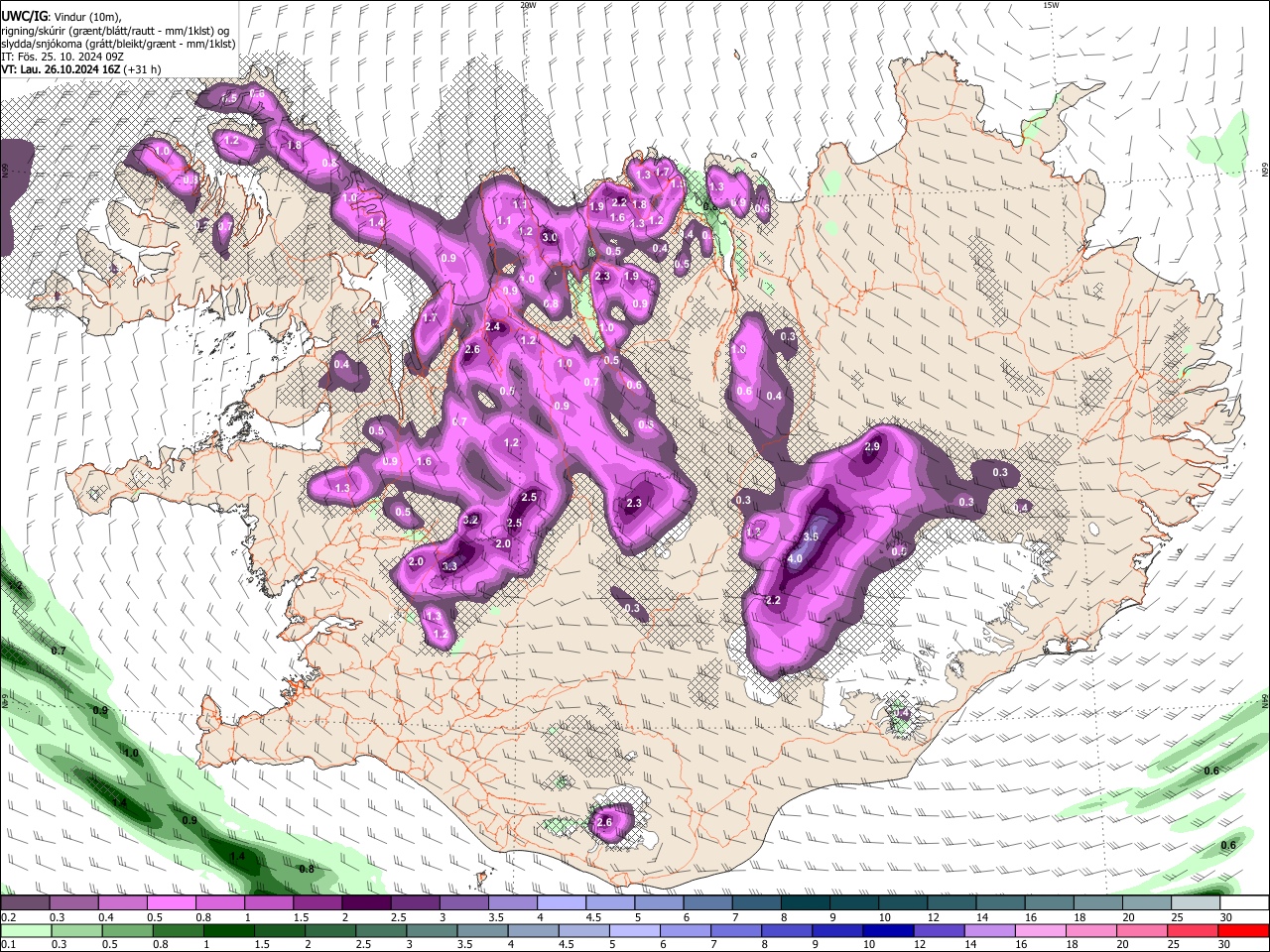Click the '3.0' snowfall value label

[x=549, y=238]
